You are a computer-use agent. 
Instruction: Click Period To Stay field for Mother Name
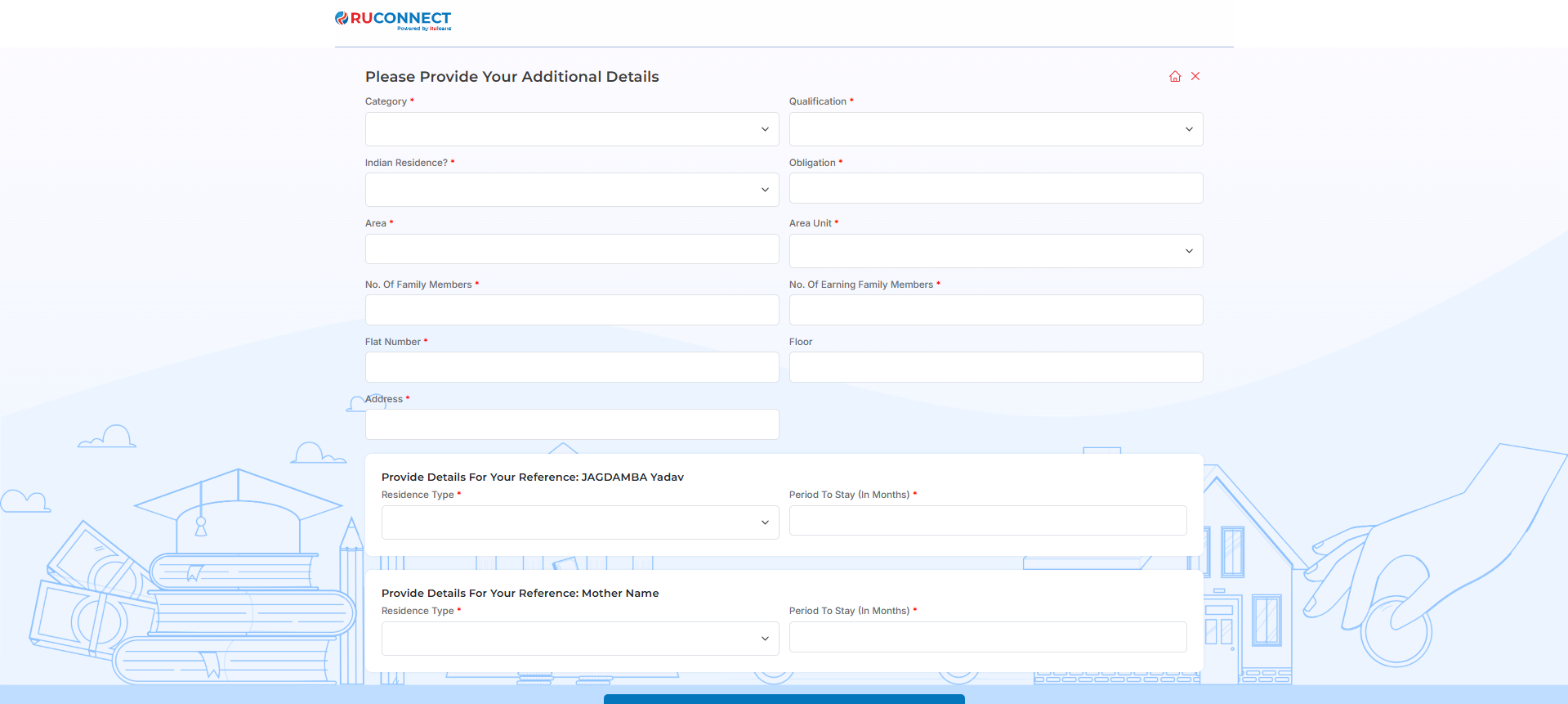click(987, 637)
